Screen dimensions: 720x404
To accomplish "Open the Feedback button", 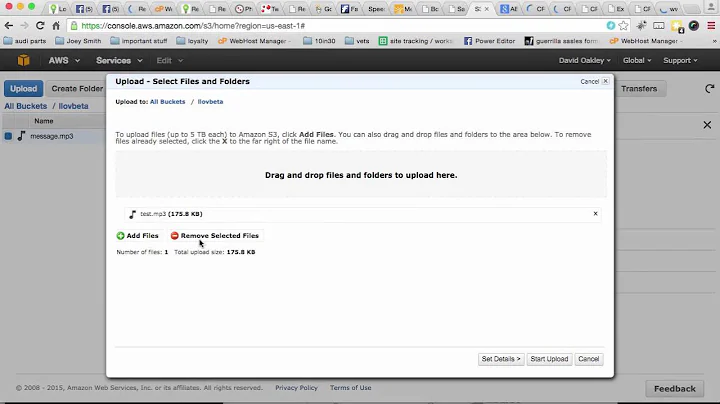I will [675, 389].
